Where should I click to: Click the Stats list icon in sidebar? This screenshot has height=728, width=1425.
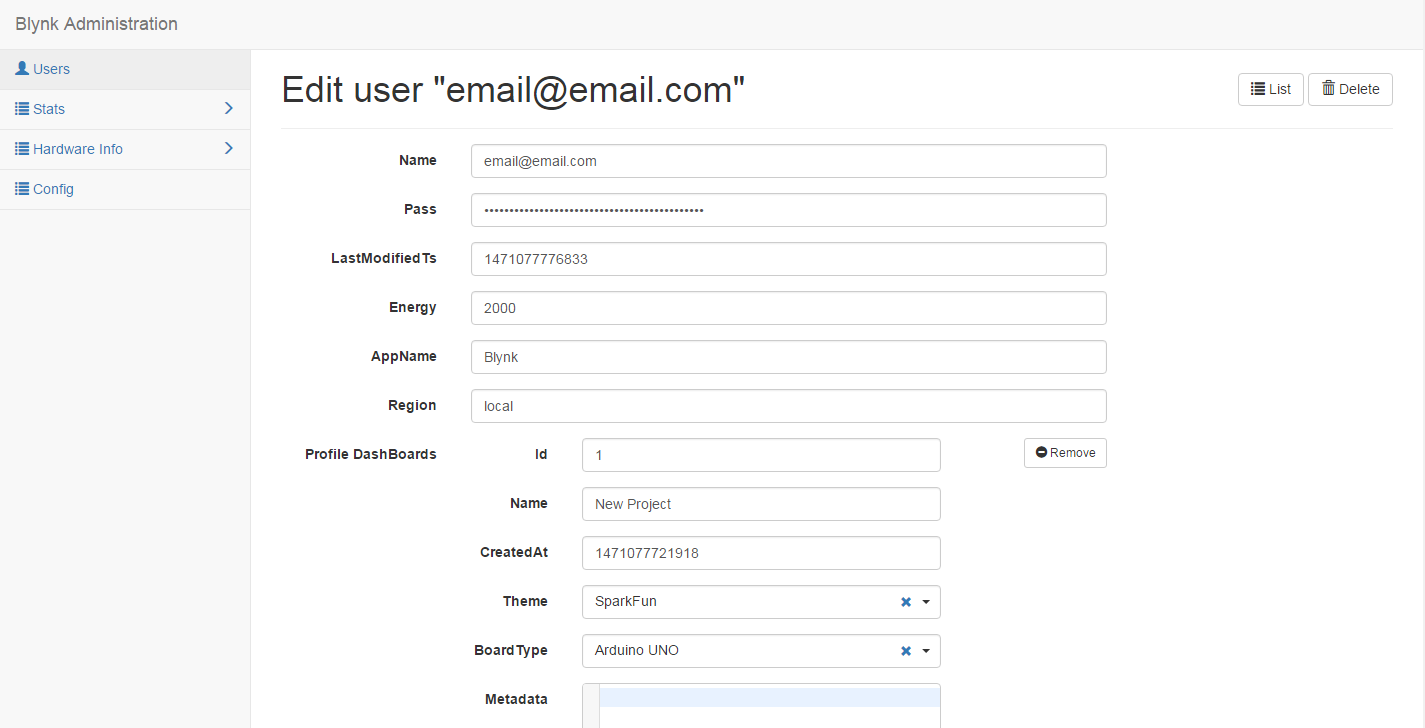tap(22, 109)
